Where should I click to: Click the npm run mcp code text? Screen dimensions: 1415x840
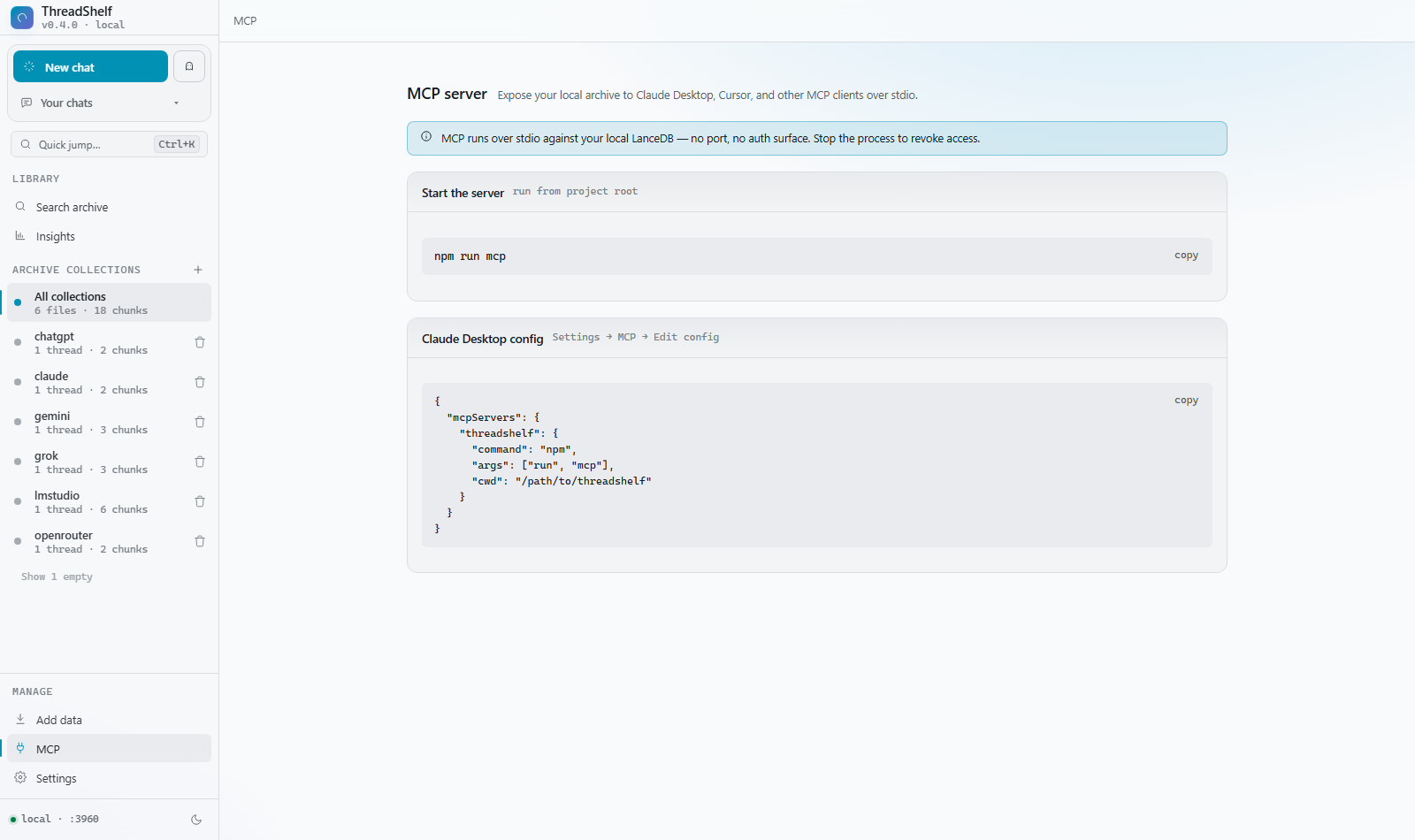click(x=470, y=256)
